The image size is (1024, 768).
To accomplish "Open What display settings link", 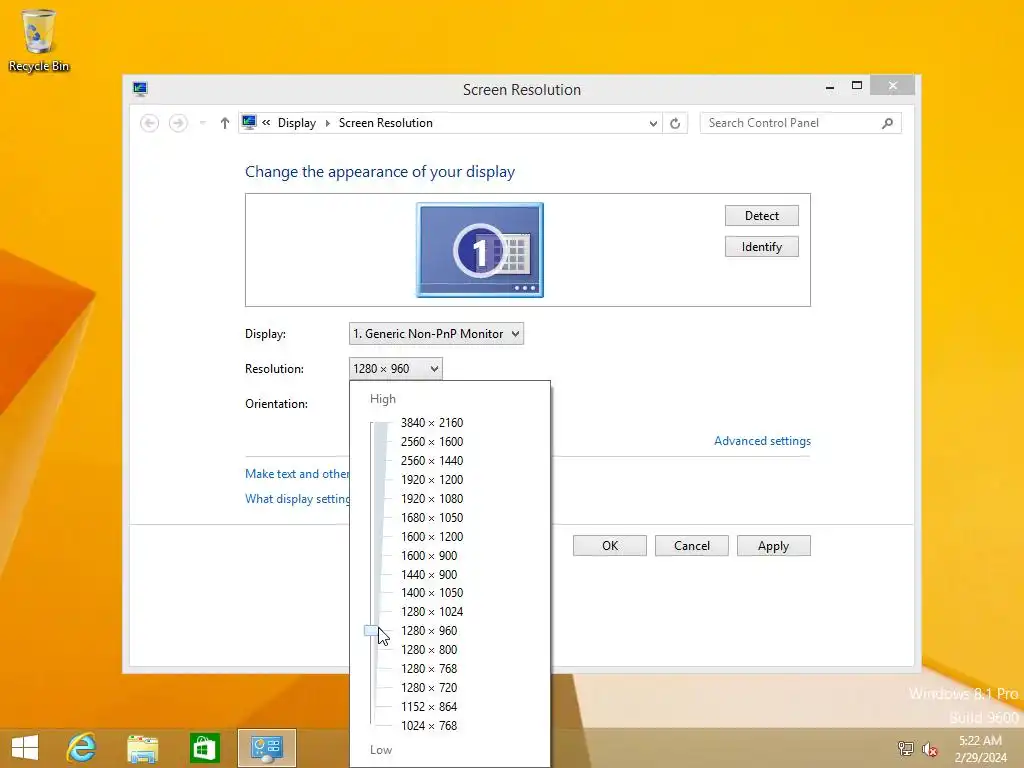I will 297,499.
